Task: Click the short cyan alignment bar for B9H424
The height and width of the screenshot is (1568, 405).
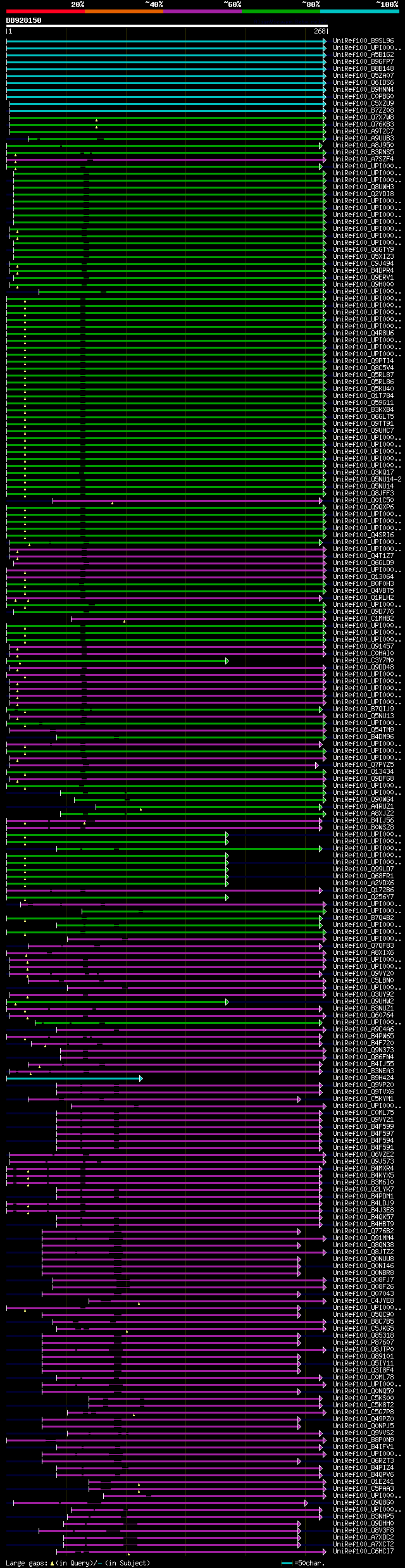Action: pos(75,1078)
